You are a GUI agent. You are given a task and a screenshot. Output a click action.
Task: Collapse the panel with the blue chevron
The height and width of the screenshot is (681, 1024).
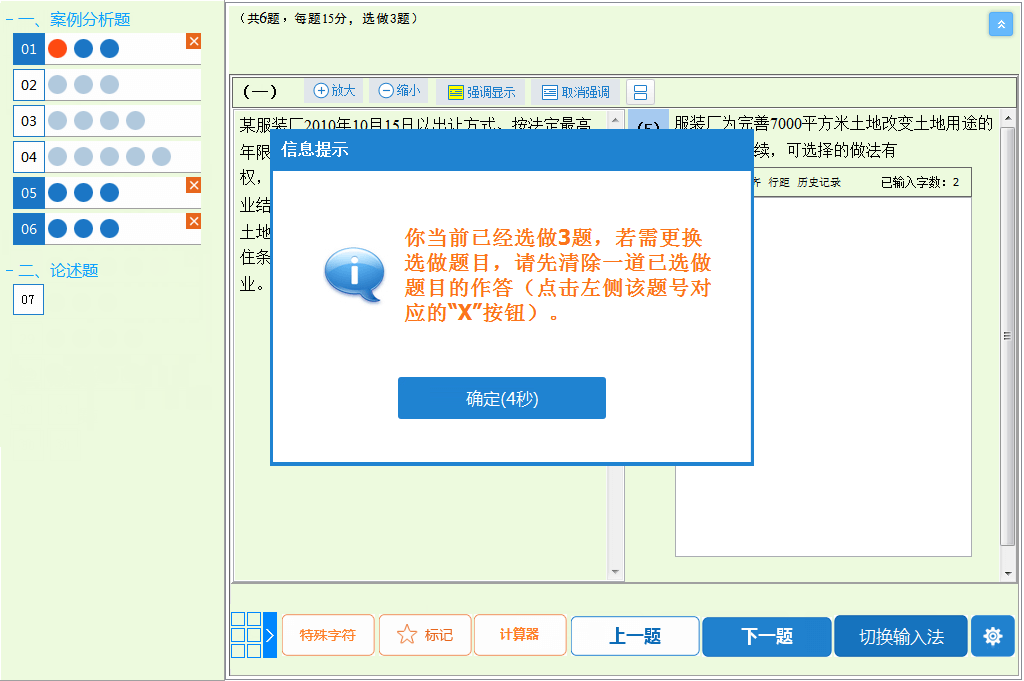click(1001, 23)
